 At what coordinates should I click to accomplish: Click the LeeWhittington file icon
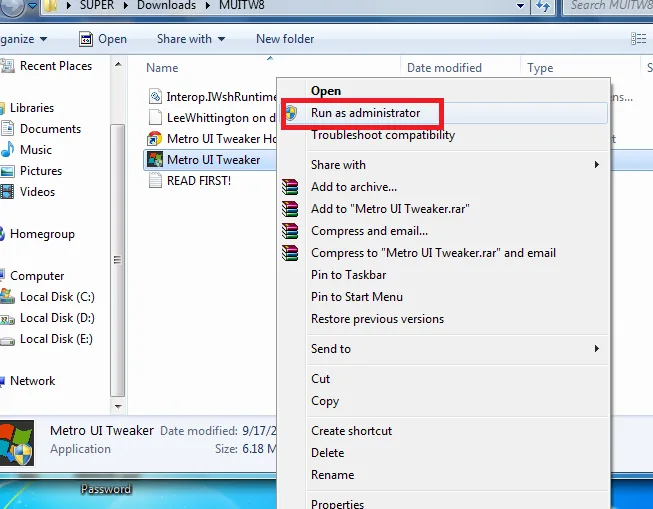point(155,117)
